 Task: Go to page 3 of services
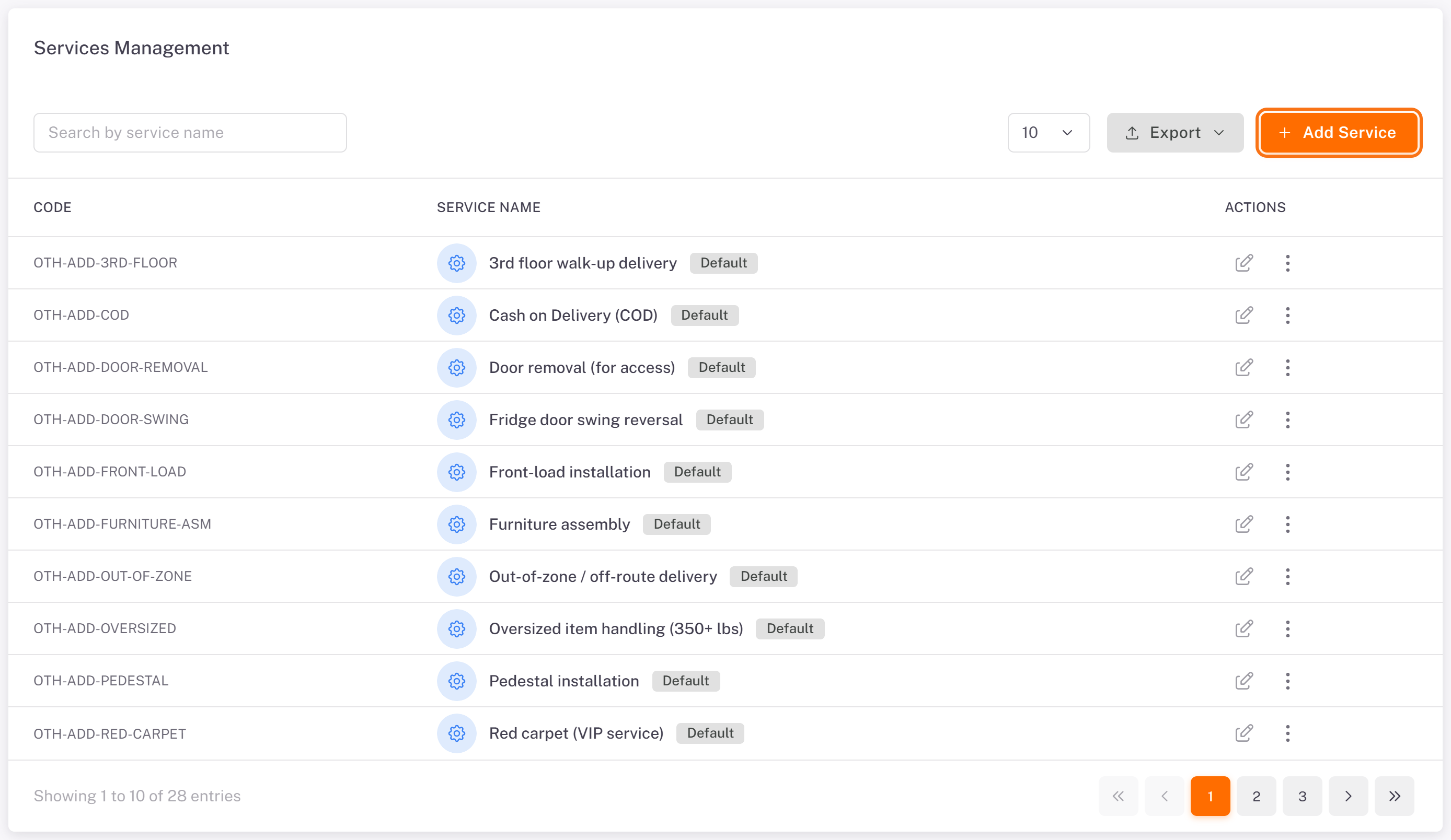click(1303, 796)
